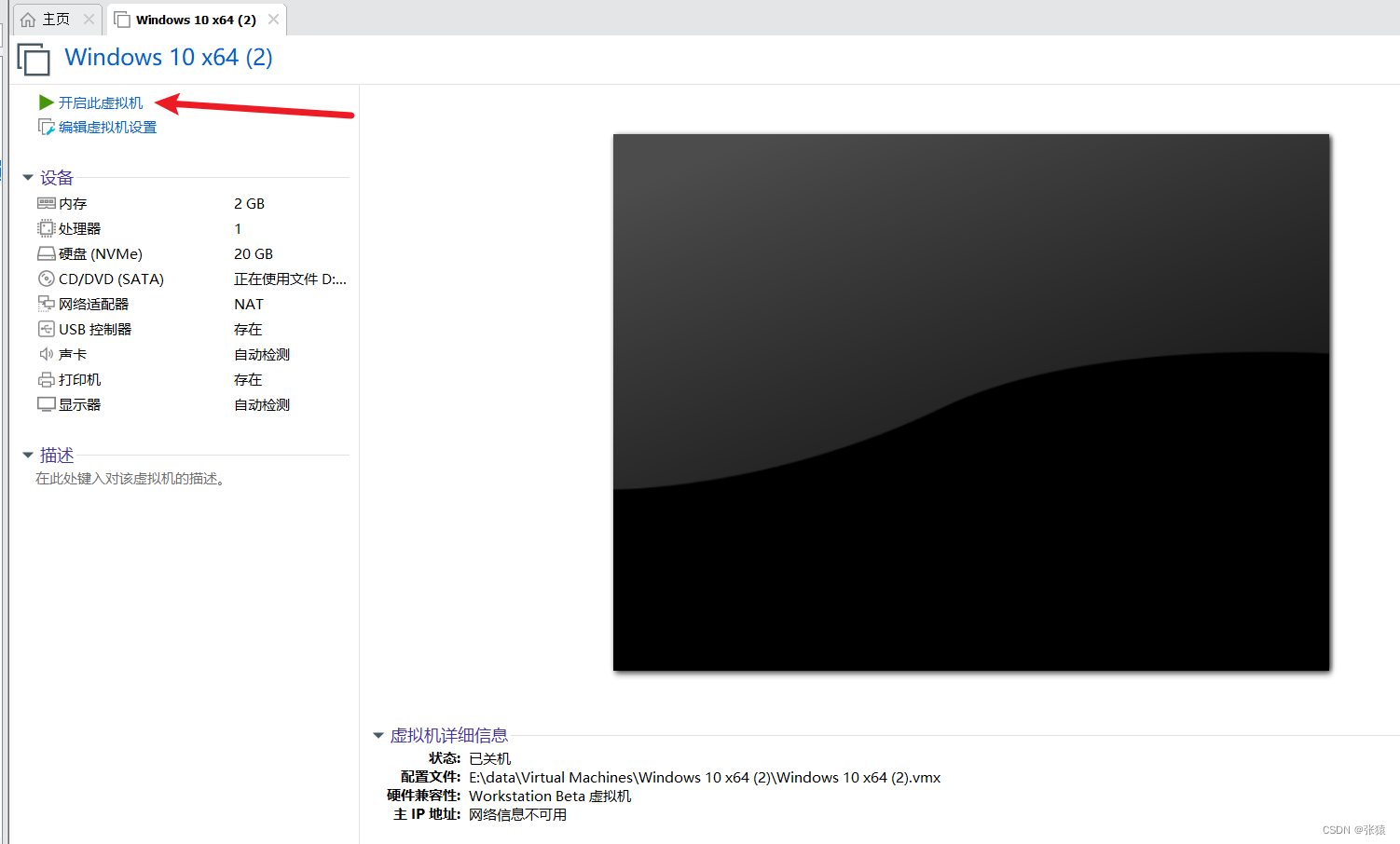Click the green play icon to start VM
The image size is (1400, 844).
(46, 102)
